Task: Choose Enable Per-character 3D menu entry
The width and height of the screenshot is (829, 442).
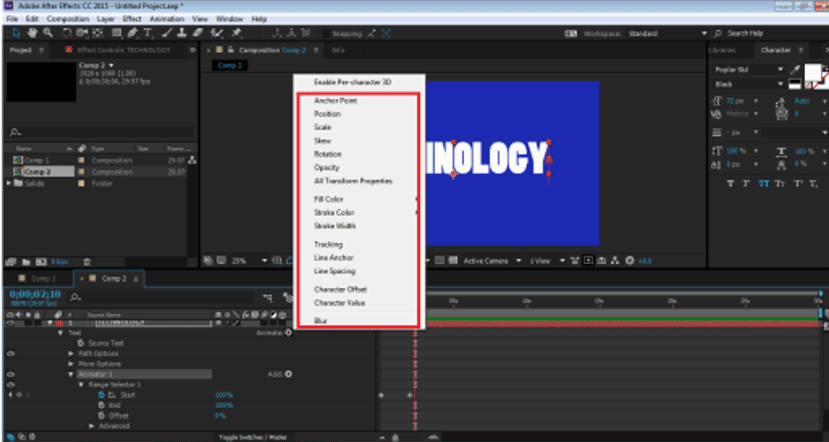Action: click(353, 82)
